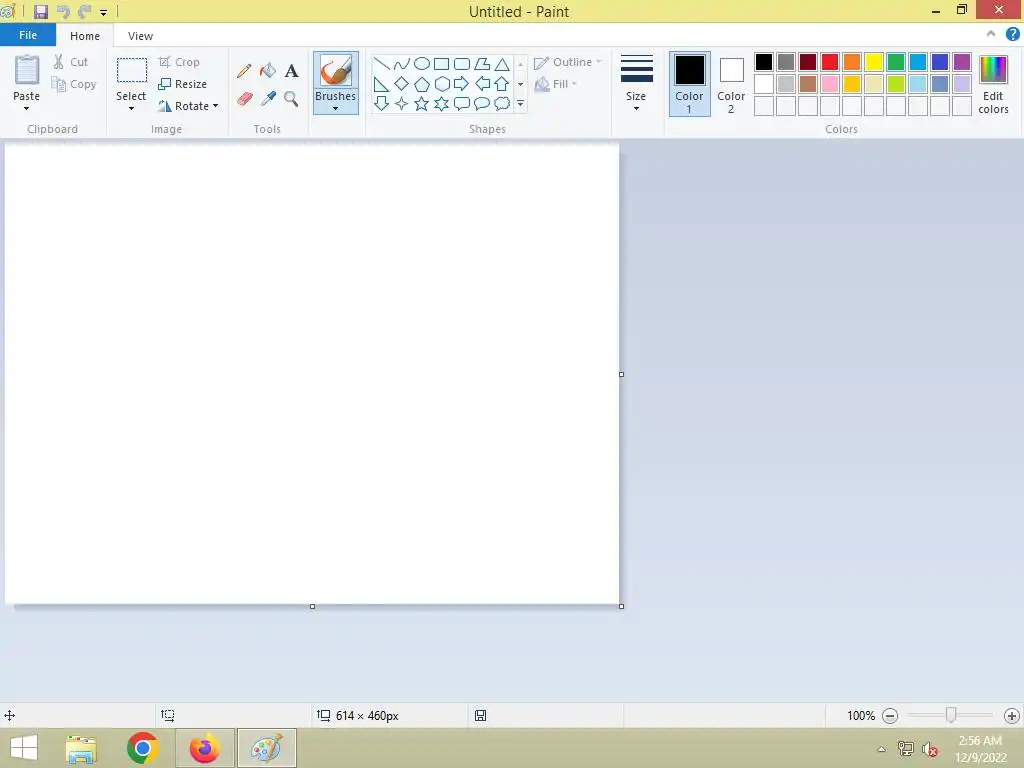Choose the Rectangle shape

(x=441, y=63)
